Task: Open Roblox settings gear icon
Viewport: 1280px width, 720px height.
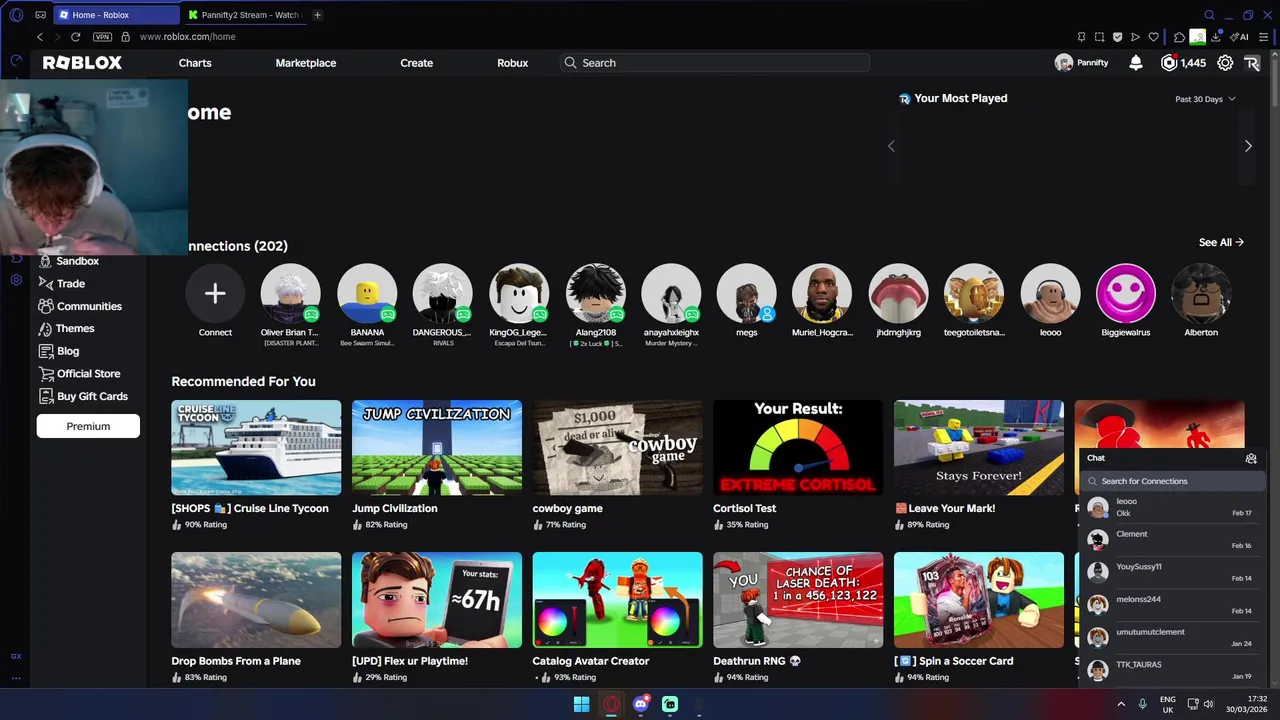Action: [x=1225, y=63]
